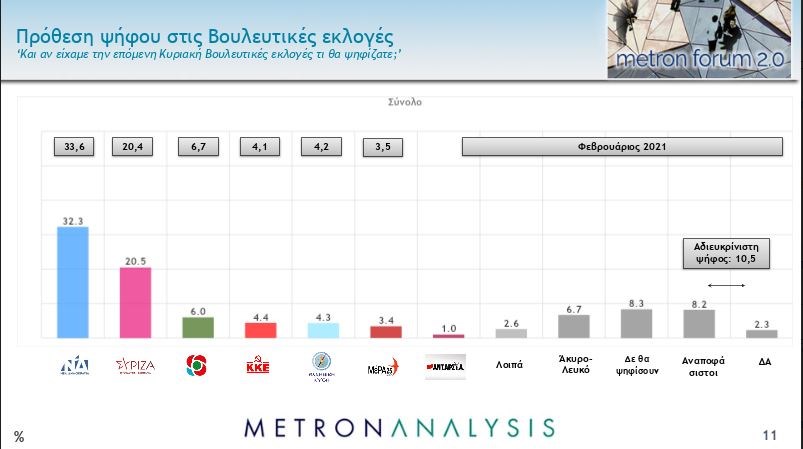Select the 20,4 previous value box

coord(135,146)
